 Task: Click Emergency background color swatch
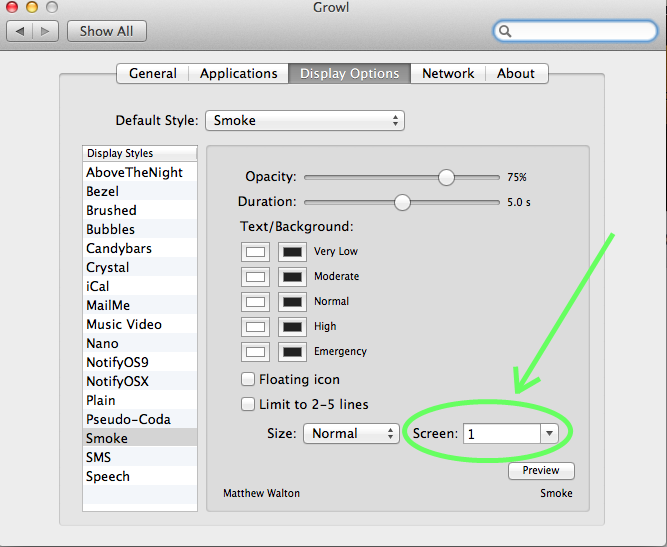click(x=292, y=352)
